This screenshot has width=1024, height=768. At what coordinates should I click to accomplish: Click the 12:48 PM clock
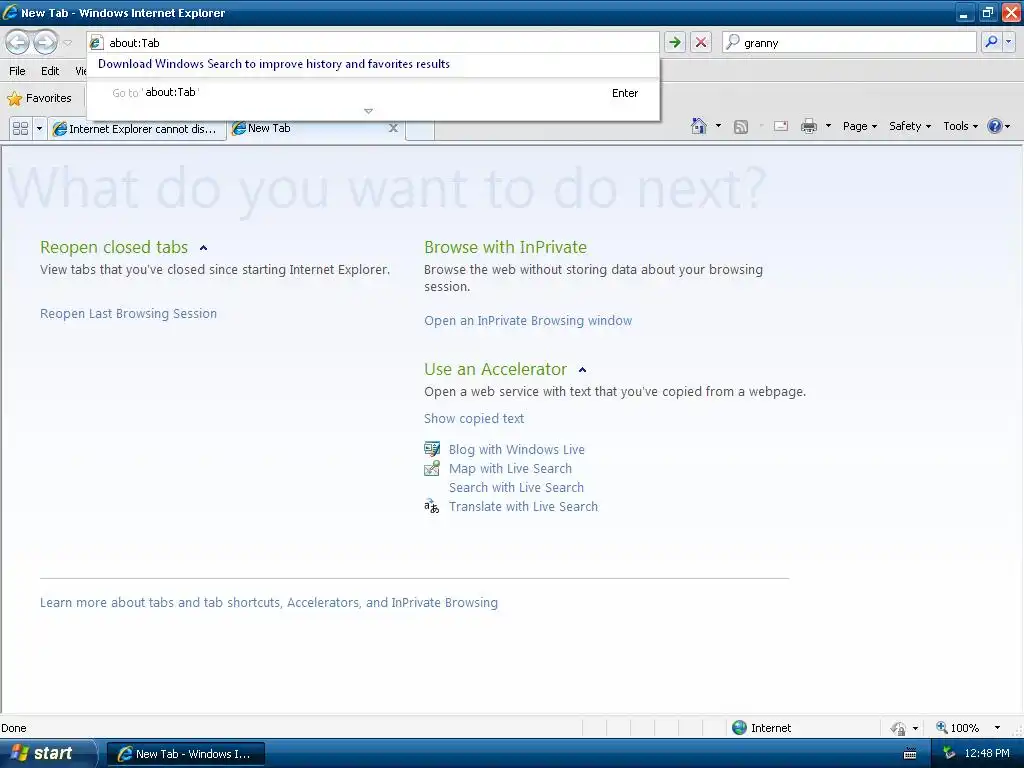click(987, 754)
